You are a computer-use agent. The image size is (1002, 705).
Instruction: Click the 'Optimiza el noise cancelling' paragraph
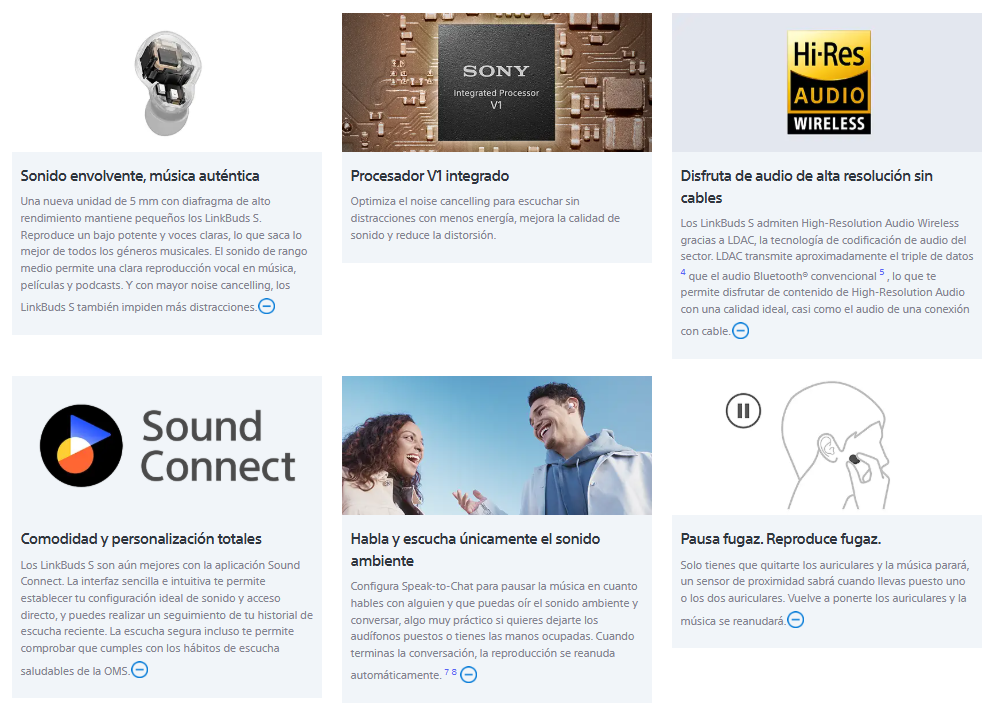pyautogui.click(x=485, y=218)
